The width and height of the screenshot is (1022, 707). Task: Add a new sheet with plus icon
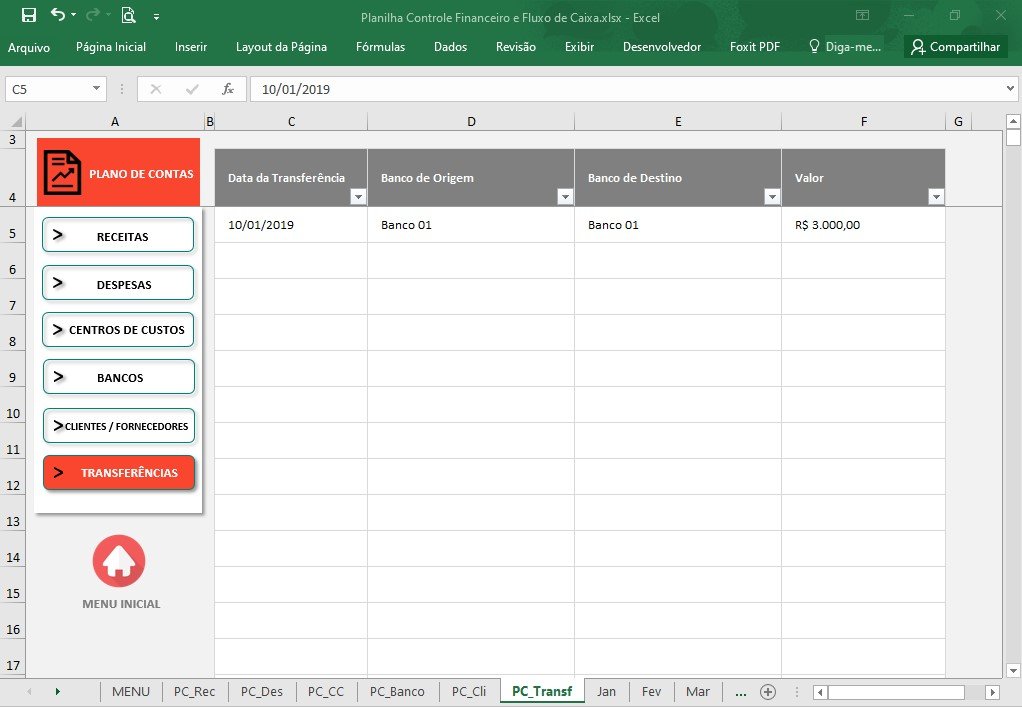coord(768,692)
